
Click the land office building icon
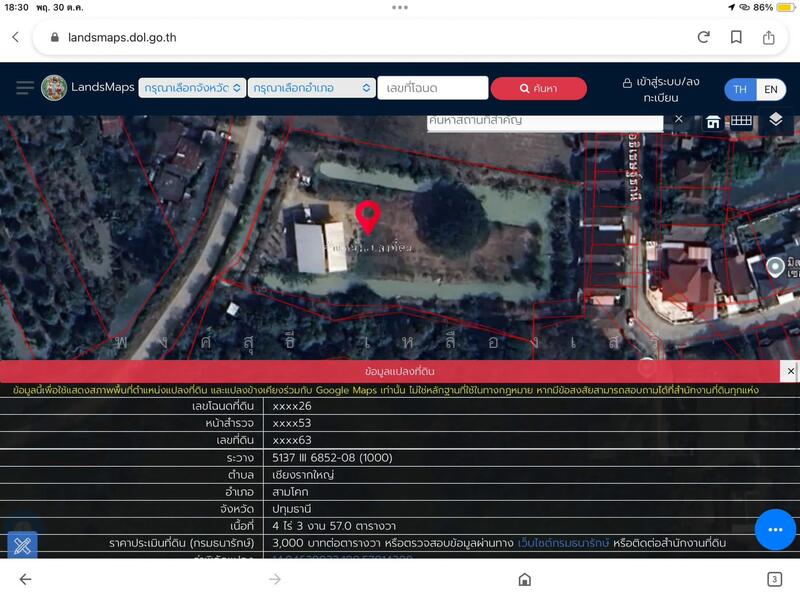713,121
